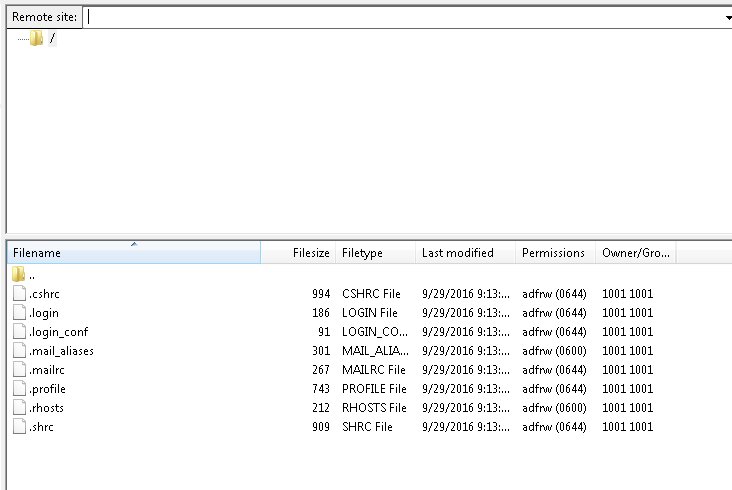This screenshot has width=732, height=490.
Task: Sort by Owner/Group column header
Action: coord(636,252)
